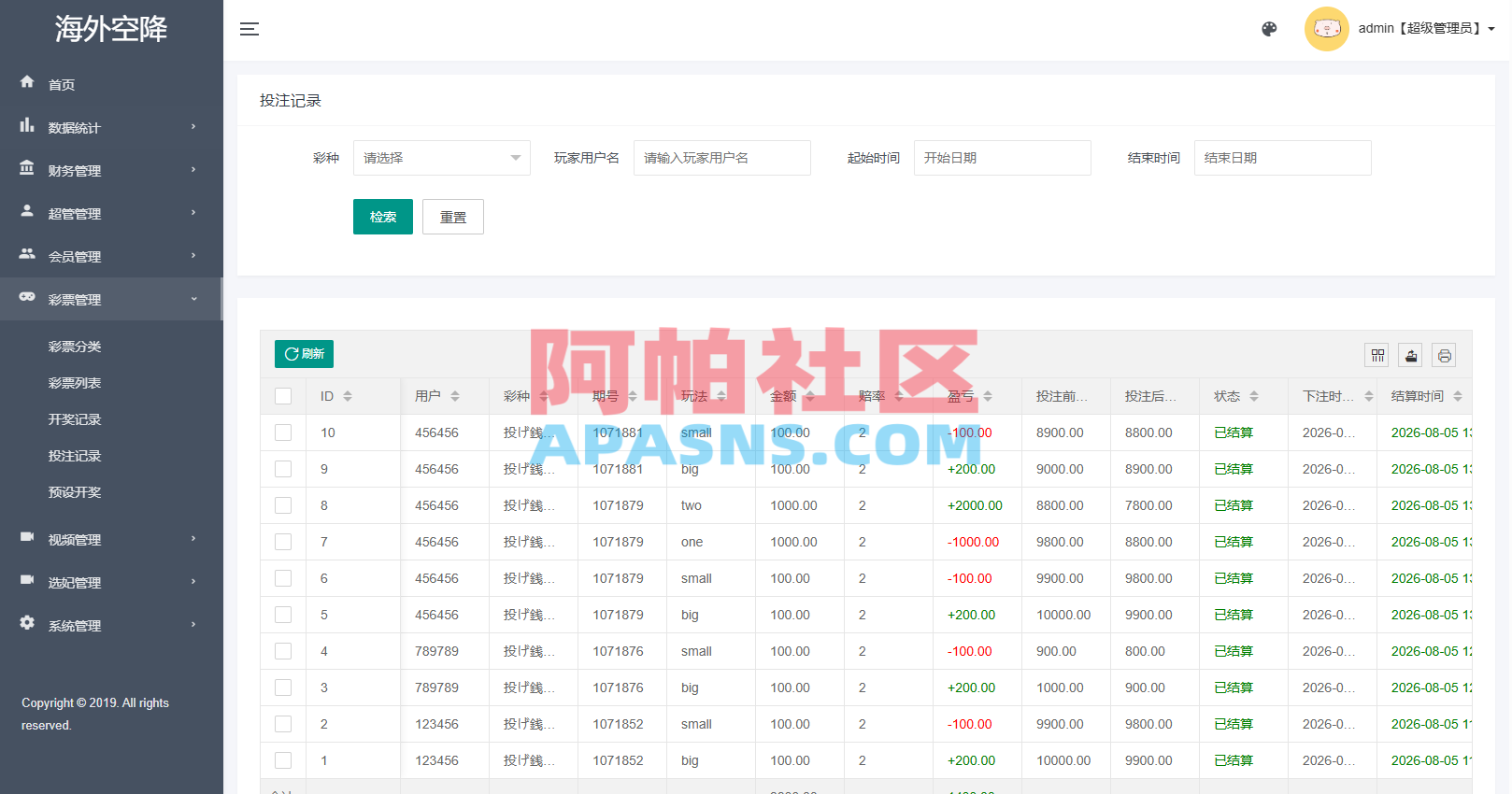
Task: Open the 预设开奖 submenu item
Action: click(75, 492)
